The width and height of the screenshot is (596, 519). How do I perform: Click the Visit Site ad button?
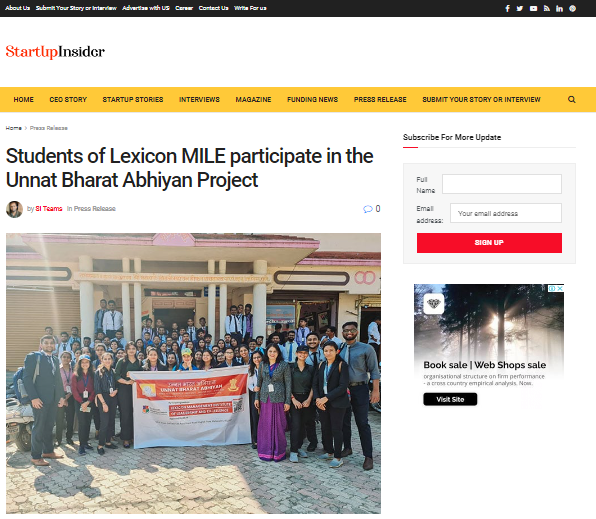click(450, 399)
